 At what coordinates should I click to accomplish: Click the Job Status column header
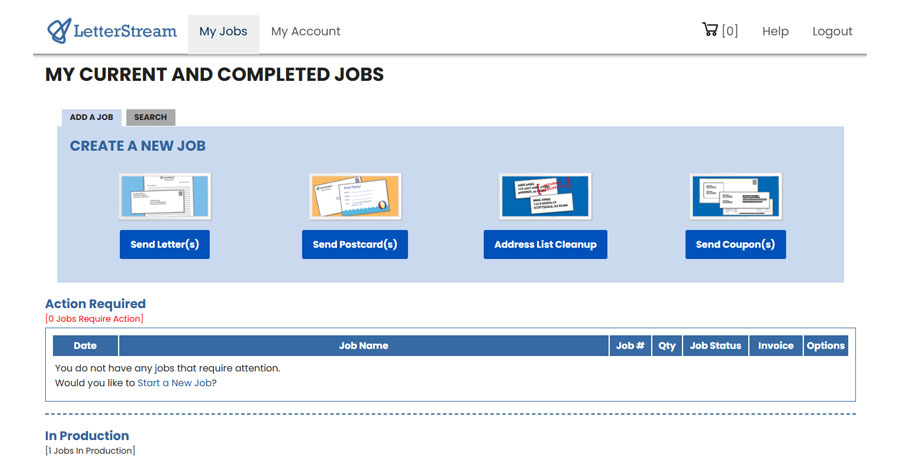click(716, 346)
